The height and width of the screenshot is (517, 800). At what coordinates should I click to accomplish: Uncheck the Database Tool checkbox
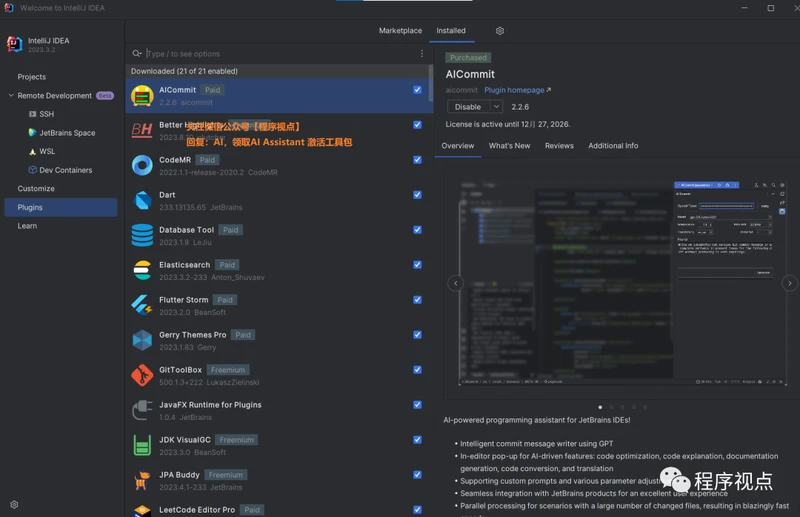coord(417,230)
